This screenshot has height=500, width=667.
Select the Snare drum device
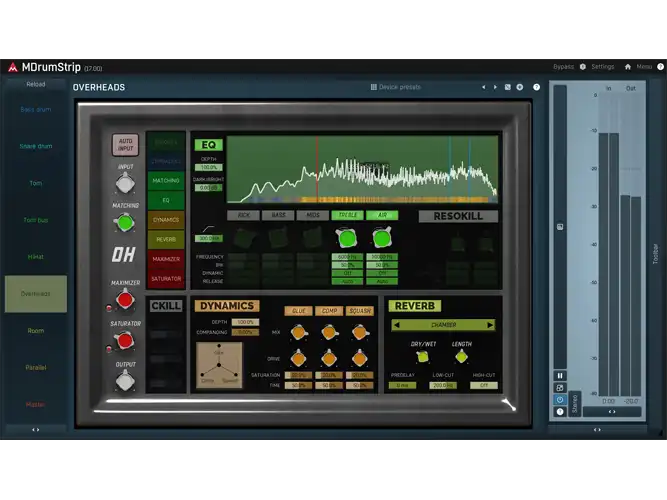[x=36, y=146]
